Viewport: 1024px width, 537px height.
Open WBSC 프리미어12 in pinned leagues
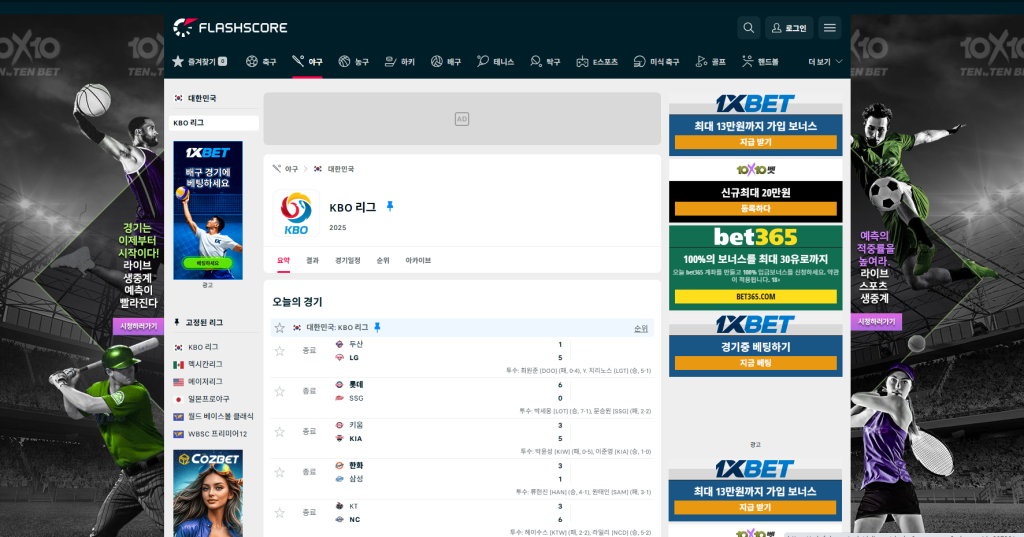[217, 434]
